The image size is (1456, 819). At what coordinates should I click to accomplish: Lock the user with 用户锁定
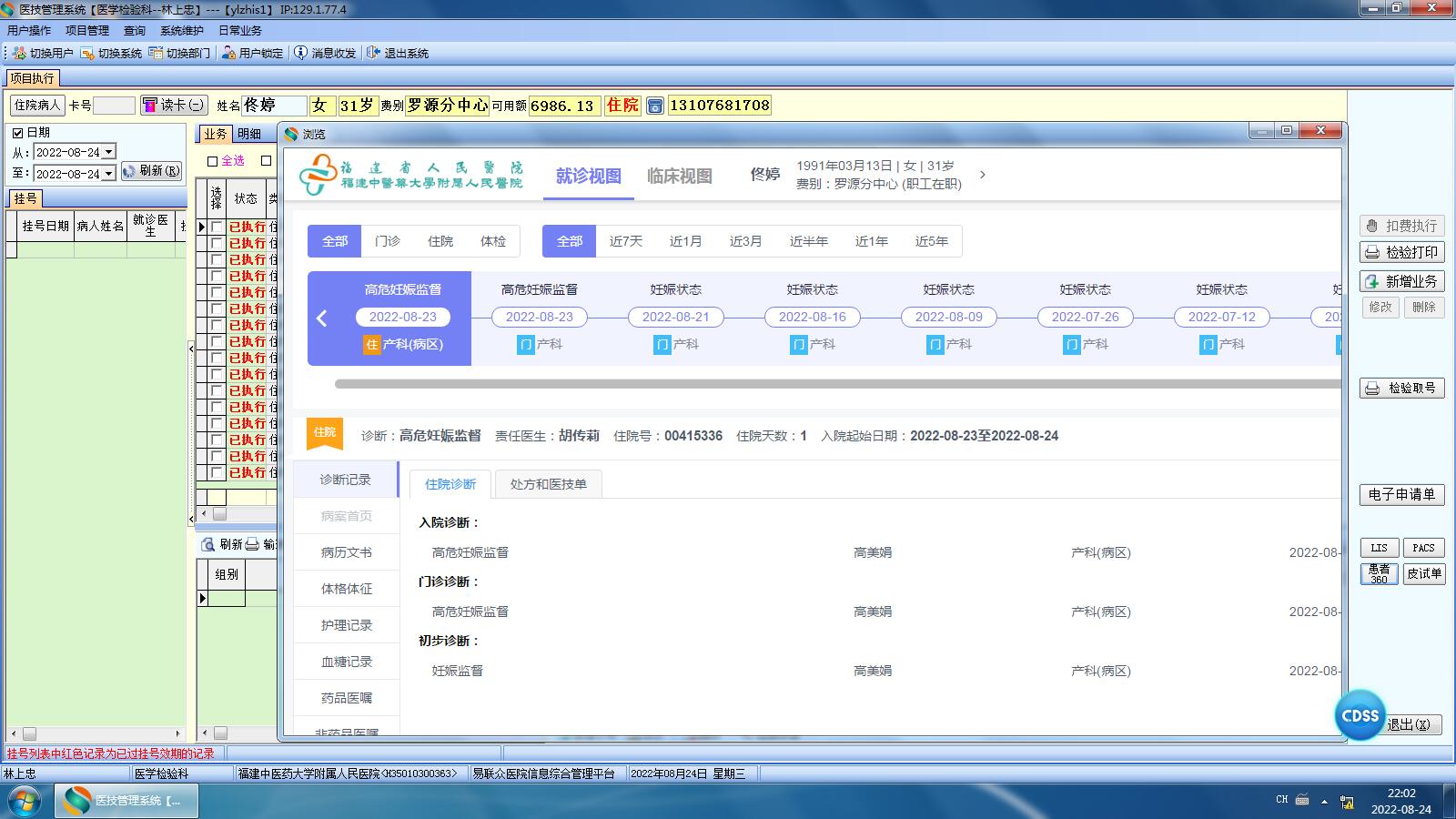click(252, 53)
